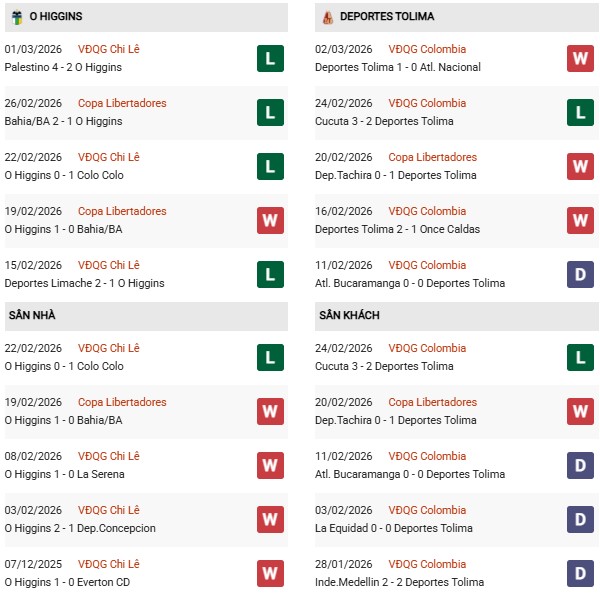Open Copa Libertadores link for Dep.Tachira match in top list
600x594 pixels.
tap(432, 157)
